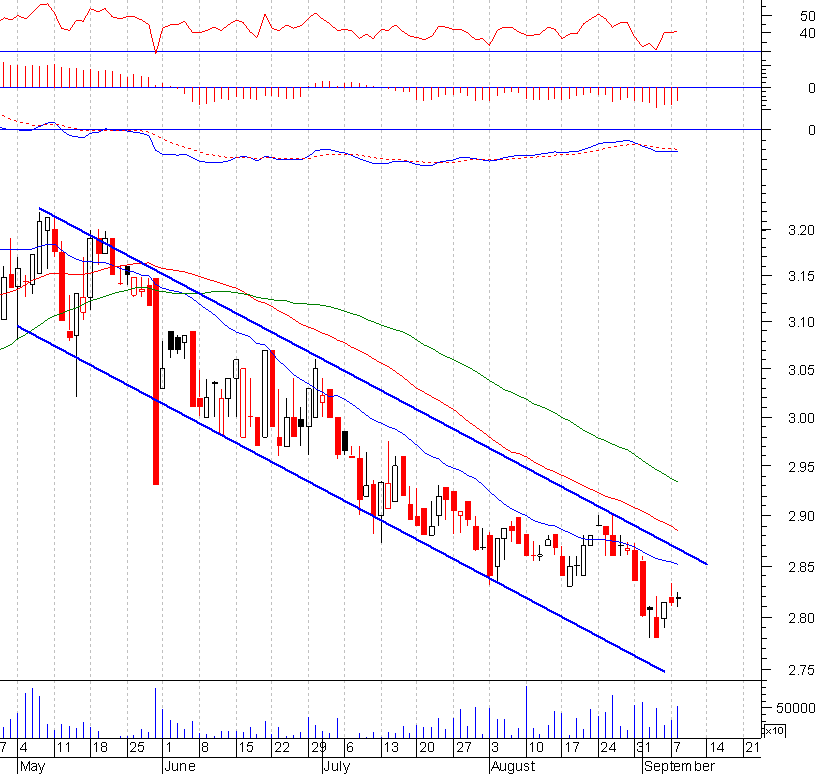This screenshot has height=774, width=819.
Task: Click the 50000 volume axis label
Action: pos(795,708)
